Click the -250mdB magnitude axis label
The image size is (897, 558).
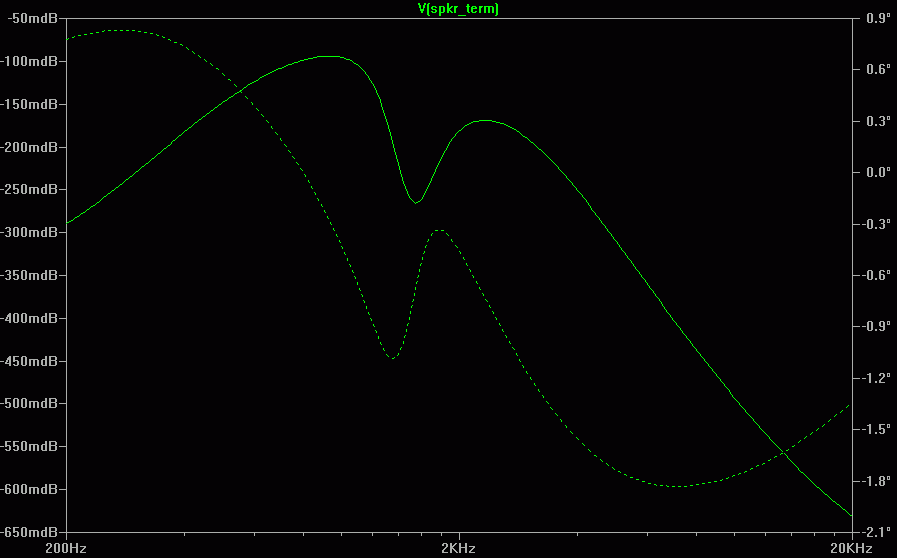tap(30, 189)
